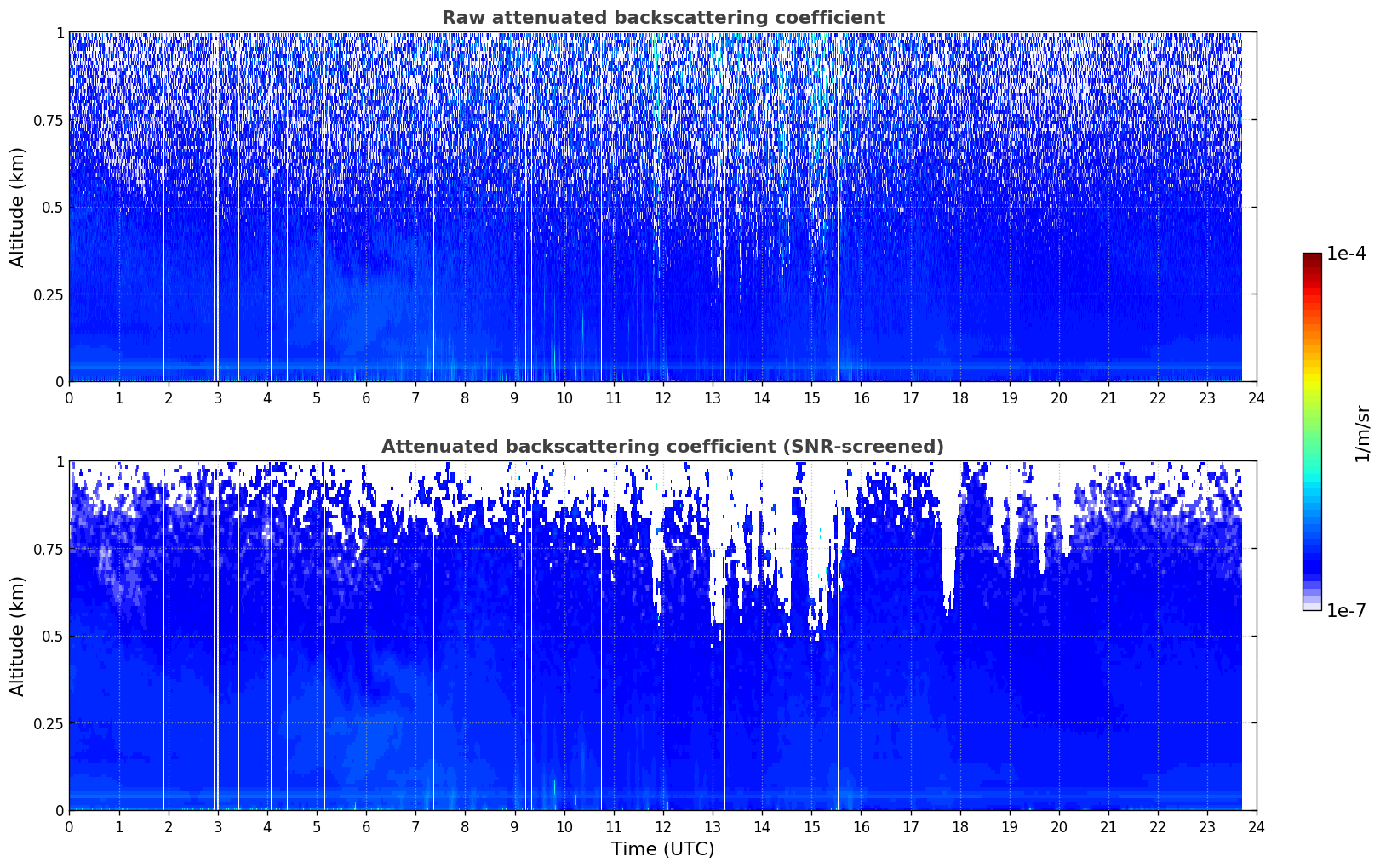Click the 0.75 altitude tick on bottom plot
Screen dimensions: 1380x868
tap(47, 549)
